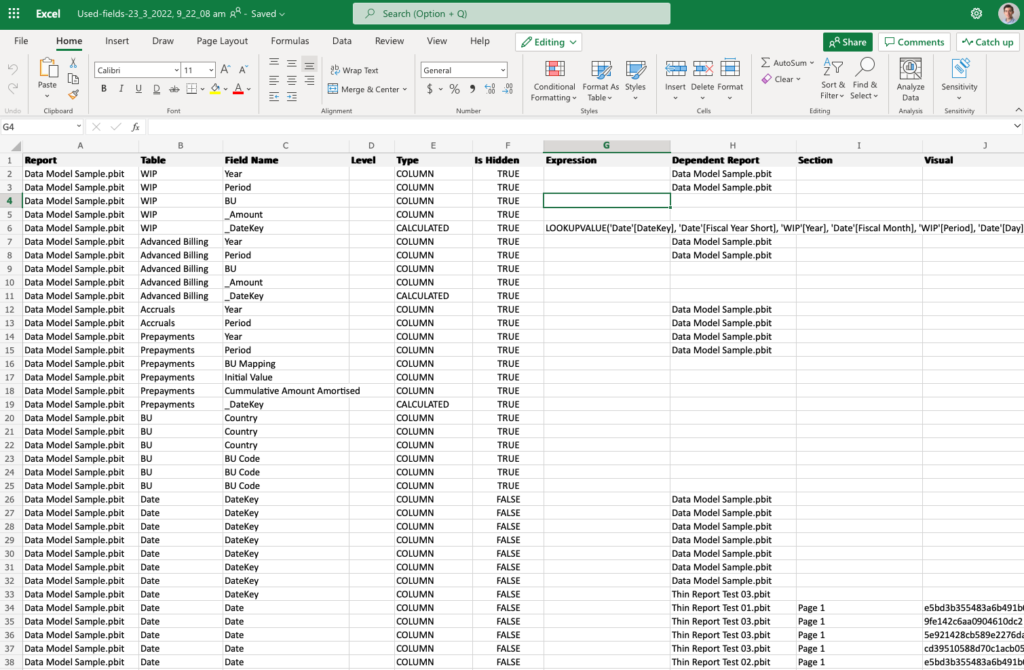Toggle Wrap Text for the cell
Screen dimensions: 1024x670
353,70
